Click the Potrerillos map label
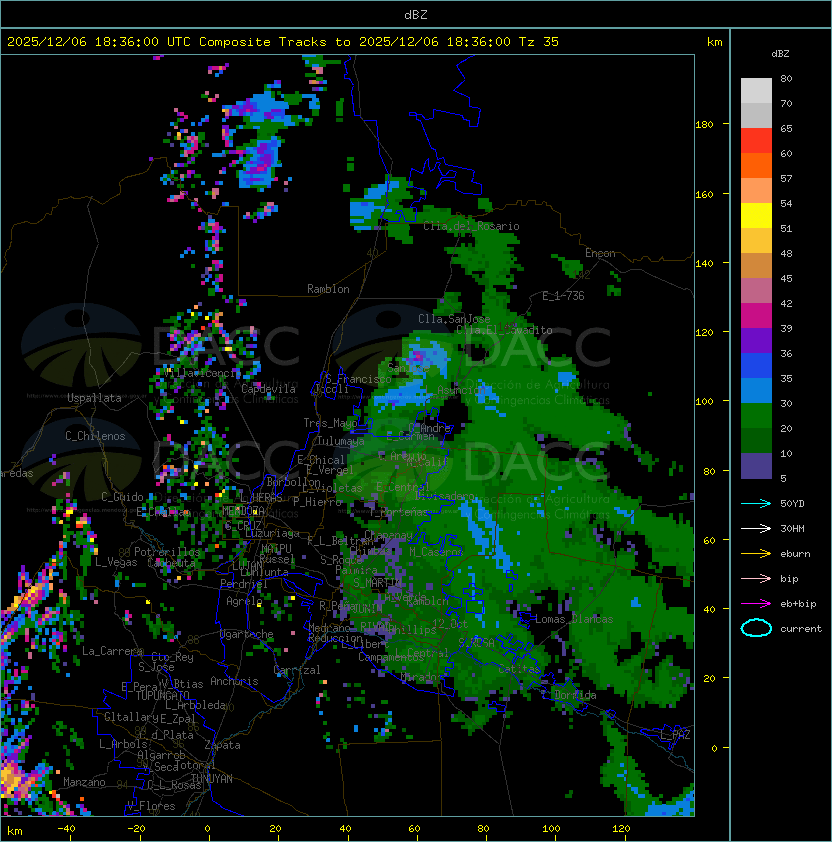The image size is (832, 842). 167,552
